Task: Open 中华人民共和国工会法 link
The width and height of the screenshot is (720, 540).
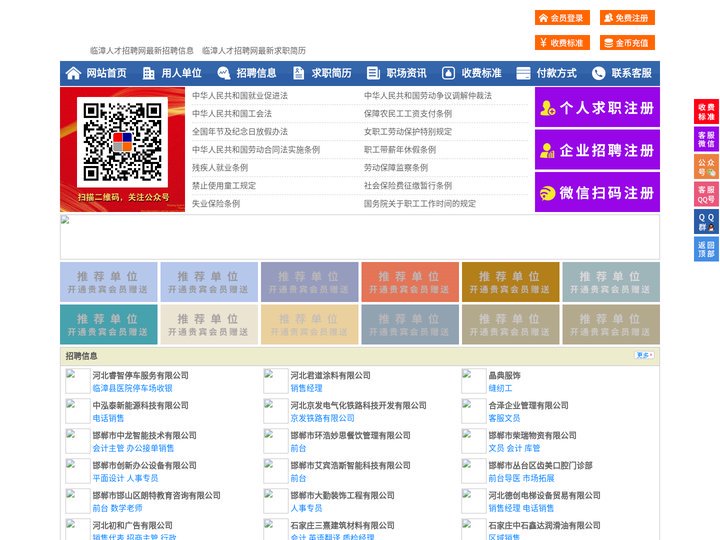Action: click(x=232, y=113)
